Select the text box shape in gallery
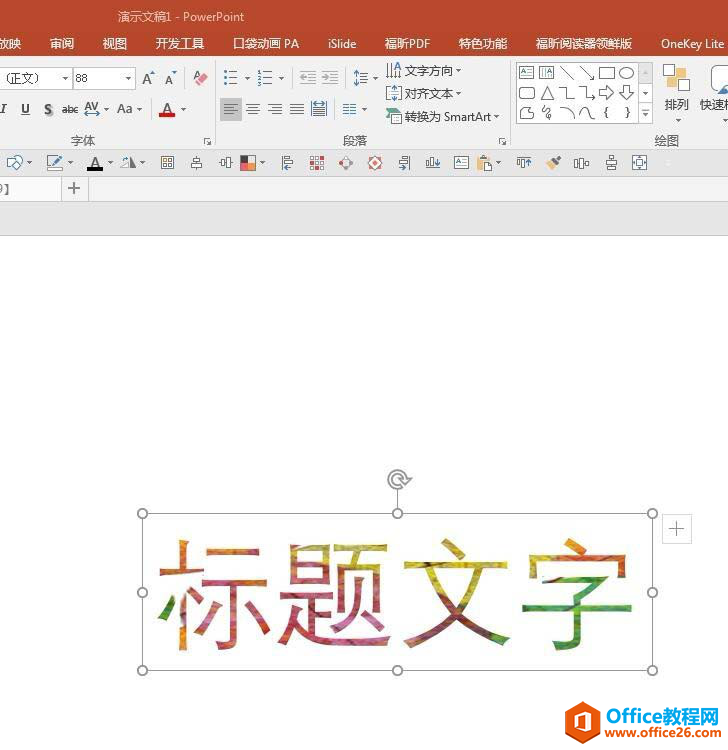Viewport: 728px width, 750px height. tap(527, 73)
